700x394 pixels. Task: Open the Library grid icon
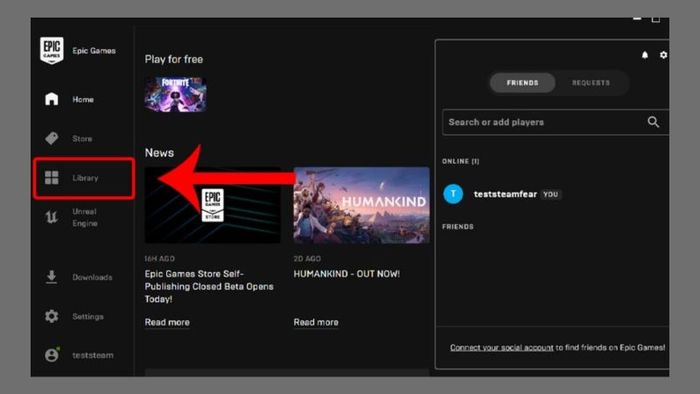point(52,178)
